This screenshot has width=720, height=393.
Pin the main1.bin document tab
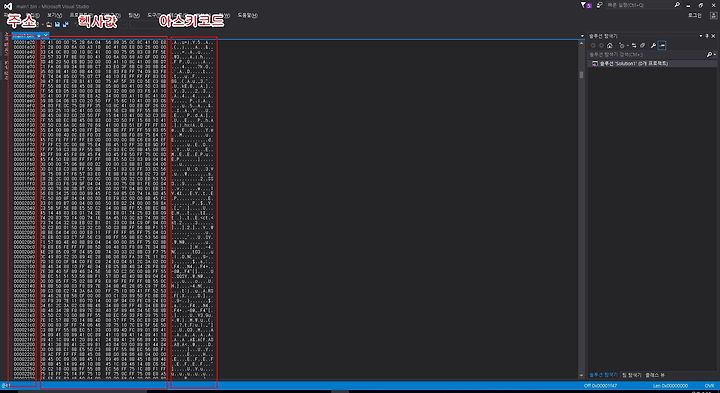(39, 35)
